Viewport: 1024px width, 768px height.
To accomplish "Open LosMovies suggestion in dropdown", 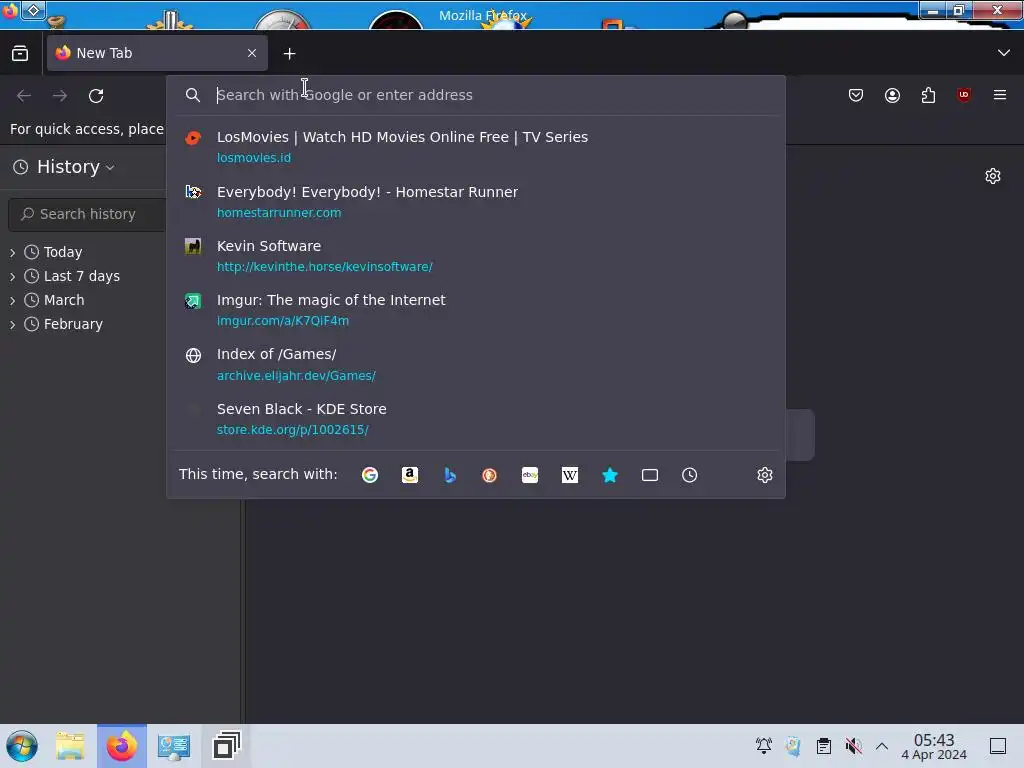I will (475, 146).
